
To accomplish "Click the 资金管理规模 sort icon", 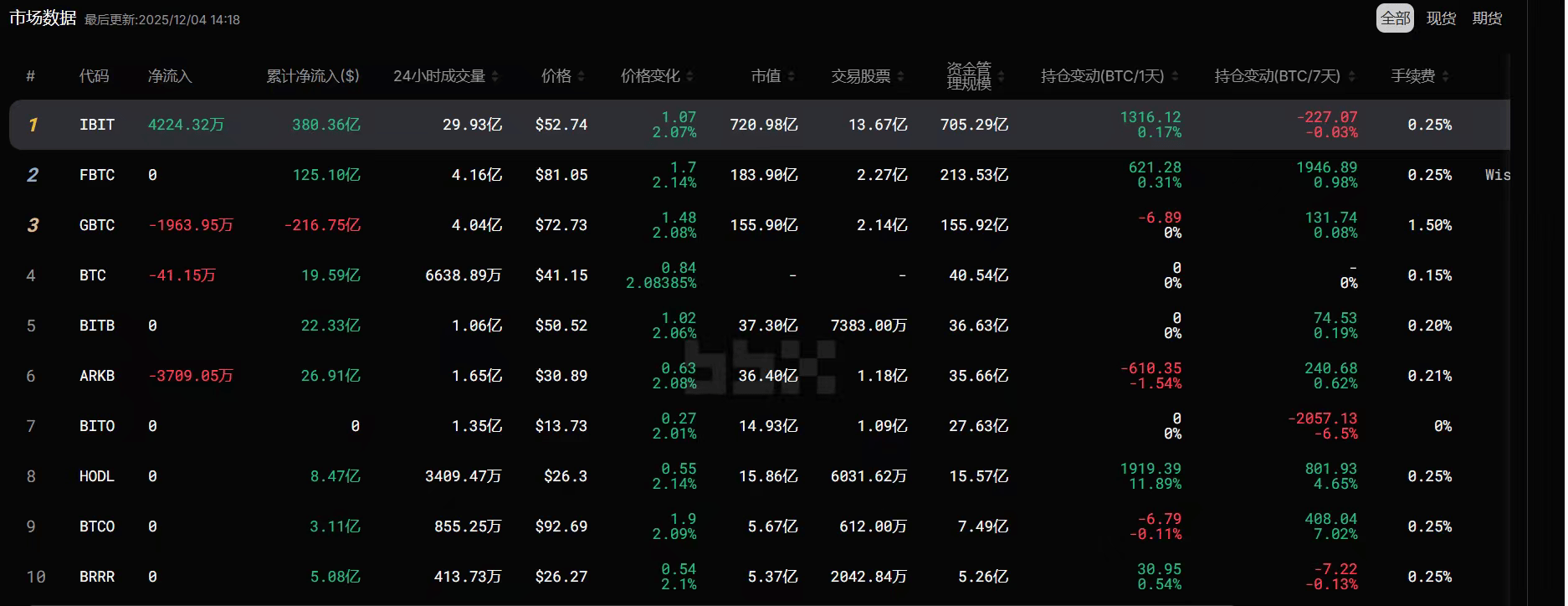I will point(1002,76).
